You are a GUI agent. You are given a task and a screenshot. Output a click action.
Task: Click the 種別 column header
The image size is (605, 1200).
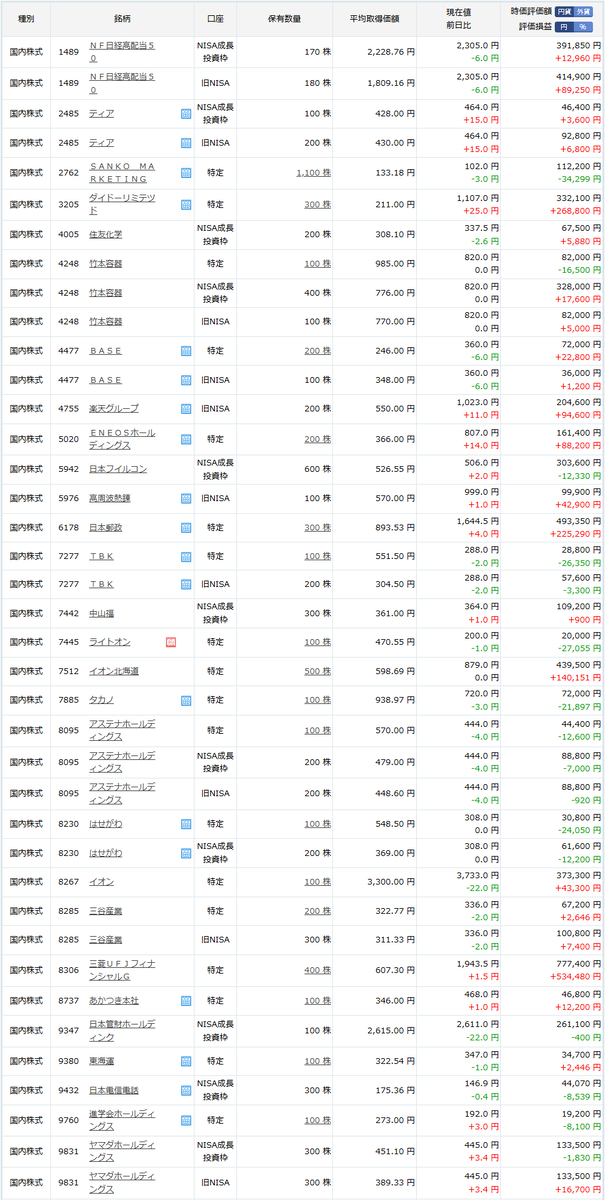(27, 19)
